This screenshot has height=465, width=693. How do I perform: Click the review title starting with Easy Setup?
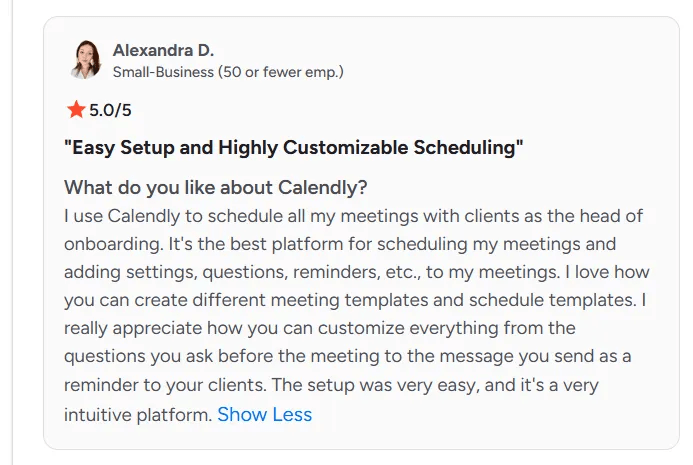tap(293, 148)
